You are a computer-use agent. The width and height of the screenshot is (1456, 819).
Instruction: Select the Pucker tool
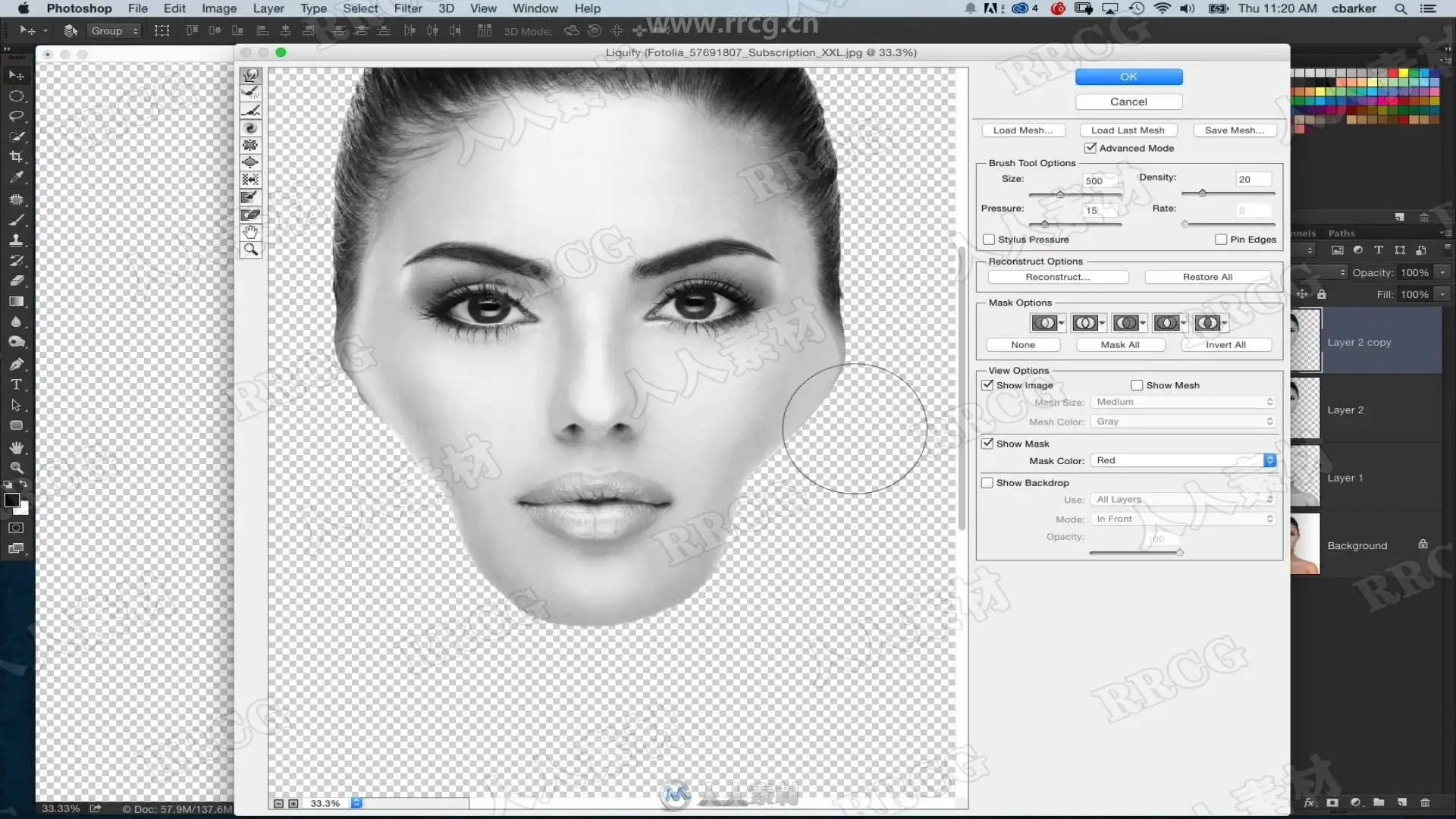point(251,146)
